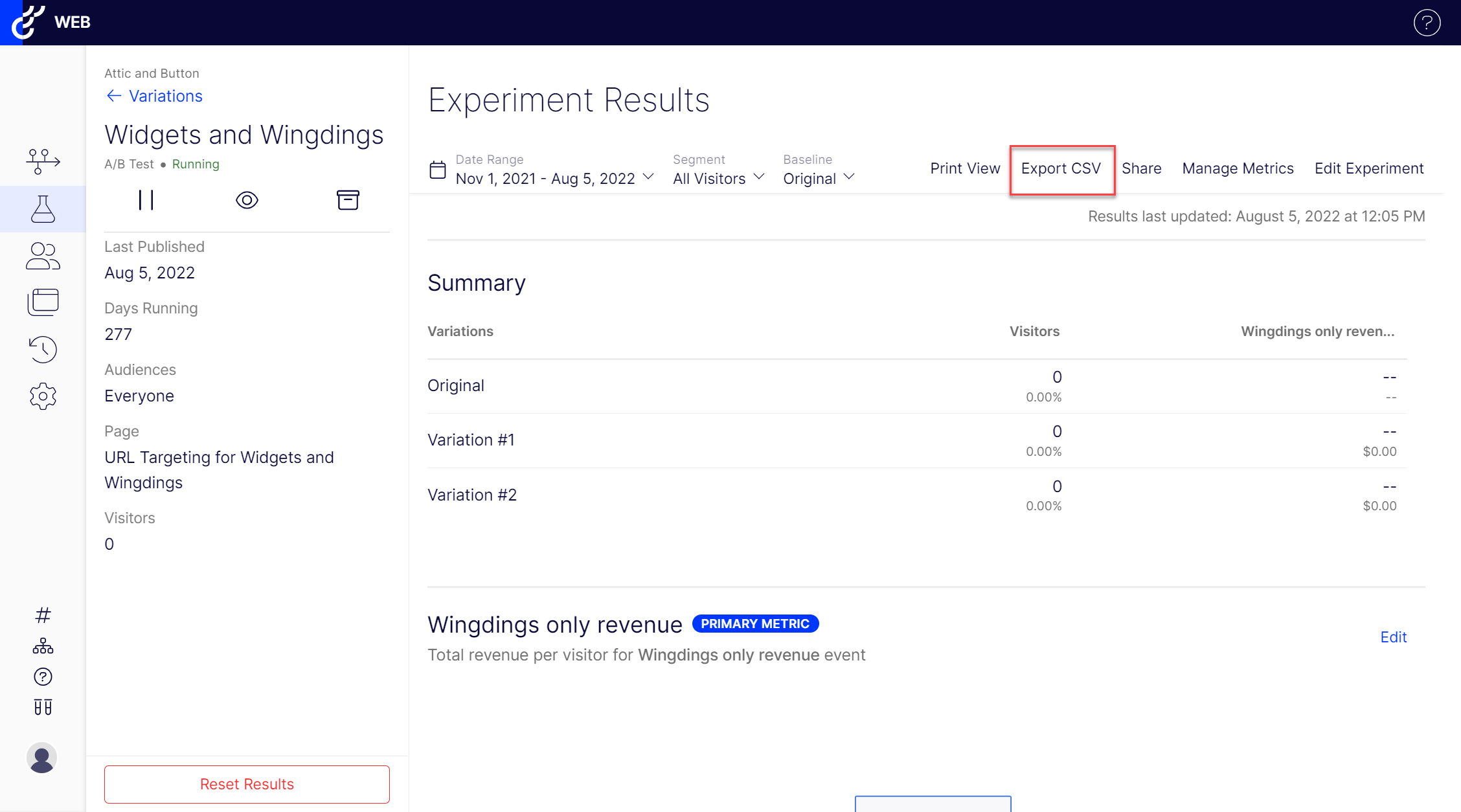Open the Pages window icon in sidebar
Screen dimensions: 1461x812
(x=43, y=302)
